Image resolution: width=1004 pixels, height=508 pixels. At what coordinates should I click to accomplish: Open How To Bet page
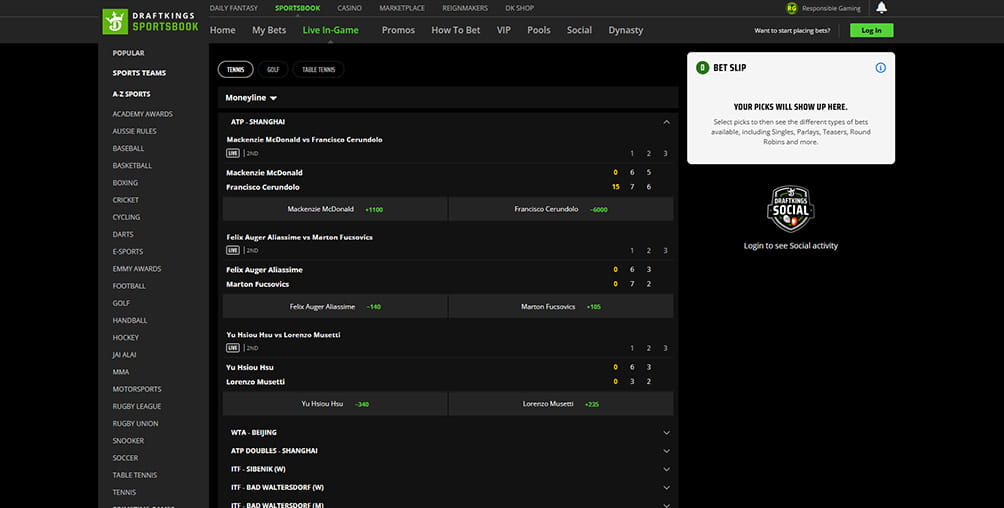click(x=455, y=30)
